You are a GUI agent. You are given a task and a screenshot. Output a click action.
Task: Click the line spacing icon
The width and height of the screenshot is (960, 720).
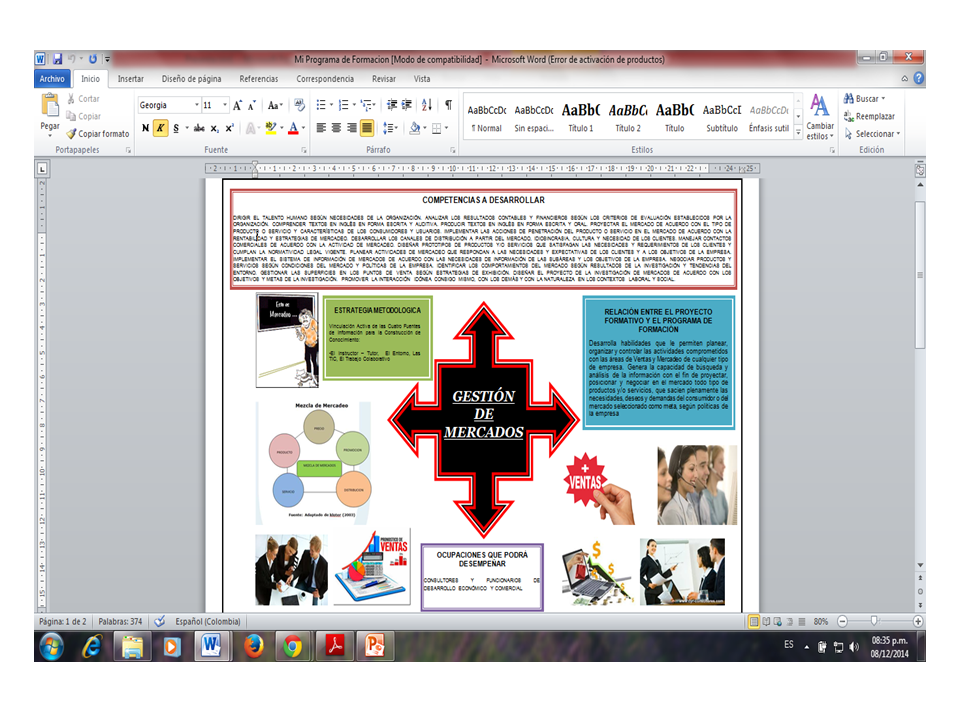(x=387, y=128)
